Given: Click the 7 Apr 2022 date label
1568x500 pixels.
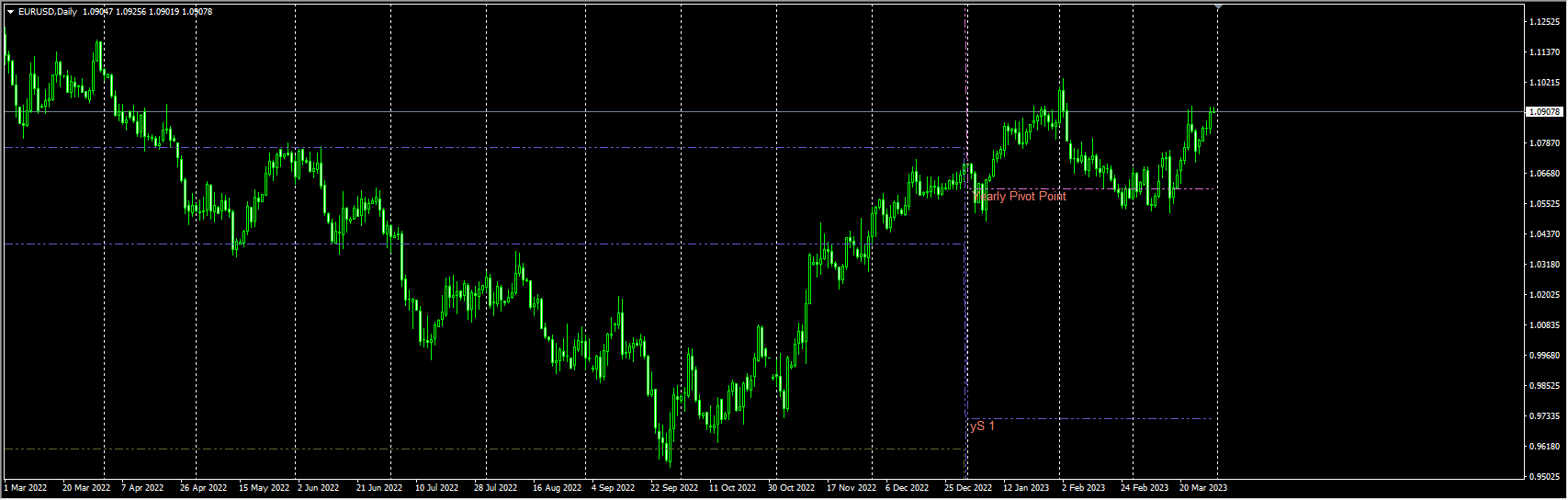Looking at the screenshot, I should [142, 488].
